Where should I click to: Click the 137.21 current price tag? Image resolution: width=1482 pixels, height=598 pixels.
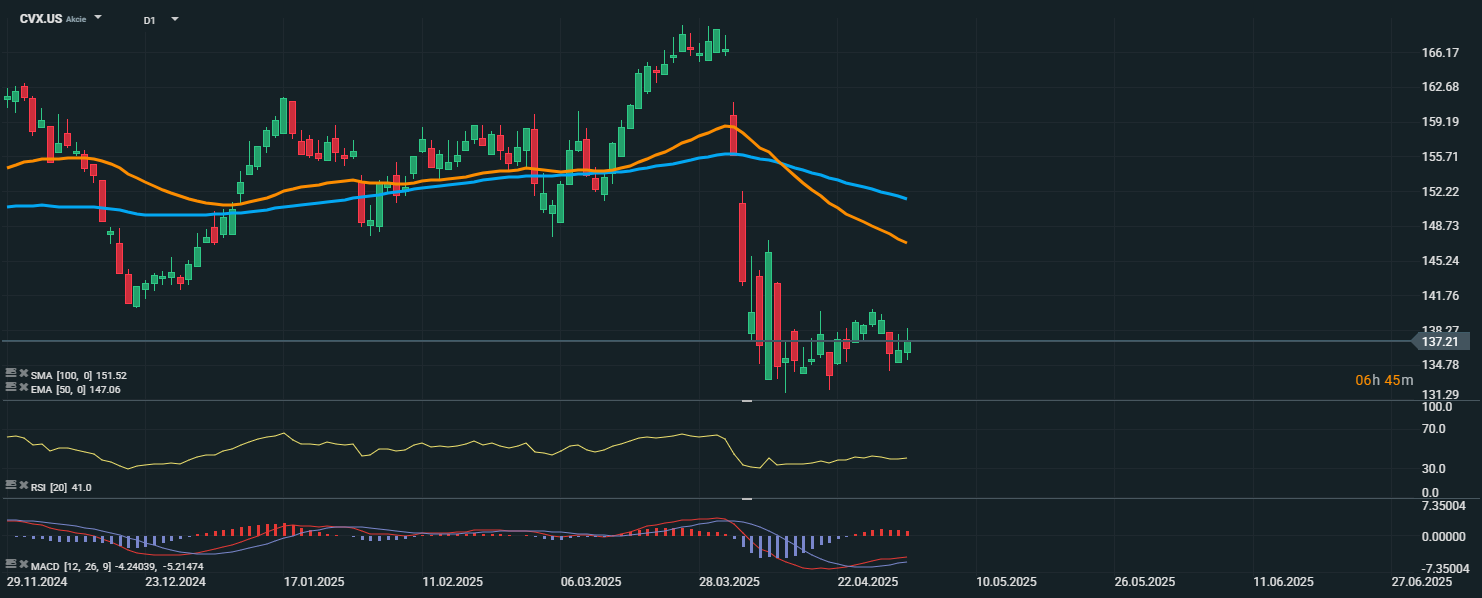(1443, 341)
